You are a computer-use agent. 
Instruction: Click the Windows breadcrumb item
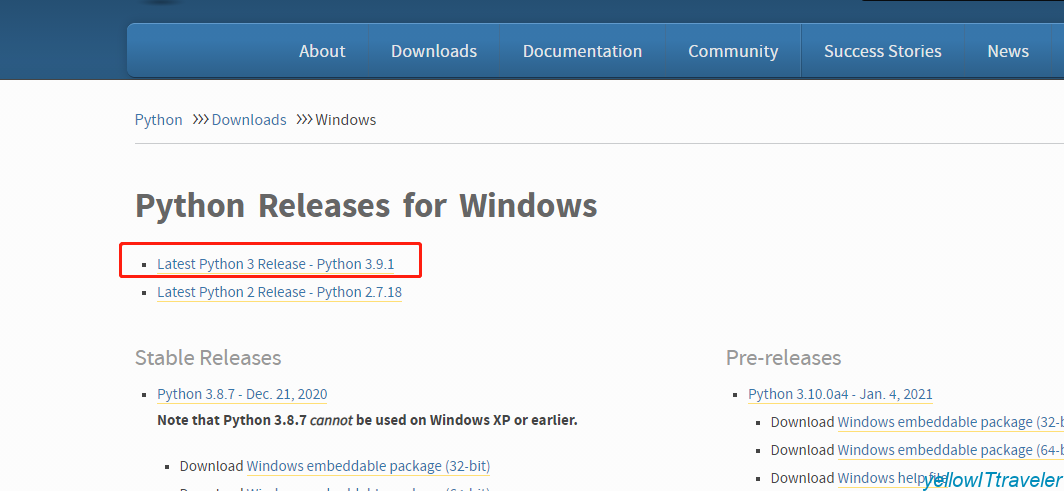point(345,120)
